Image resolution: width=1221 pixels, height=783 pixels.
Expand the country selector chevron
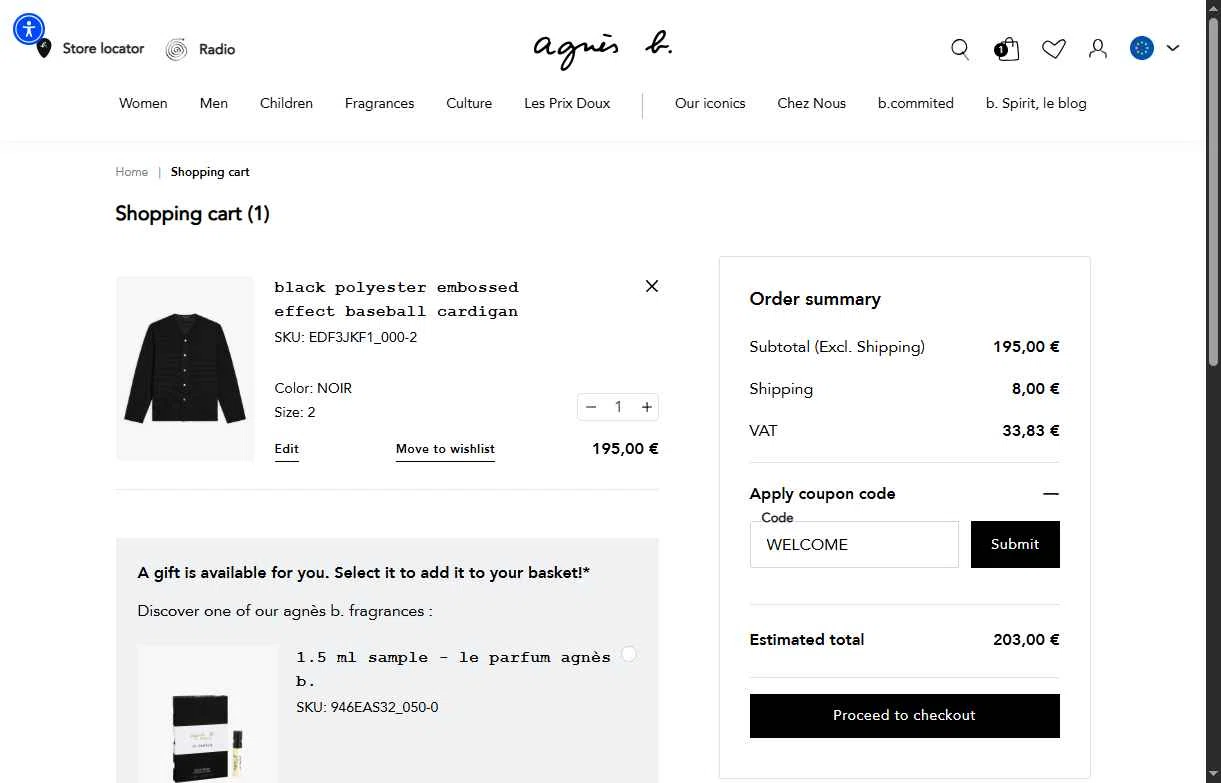pyautogui.click(x=1173, y=48)
